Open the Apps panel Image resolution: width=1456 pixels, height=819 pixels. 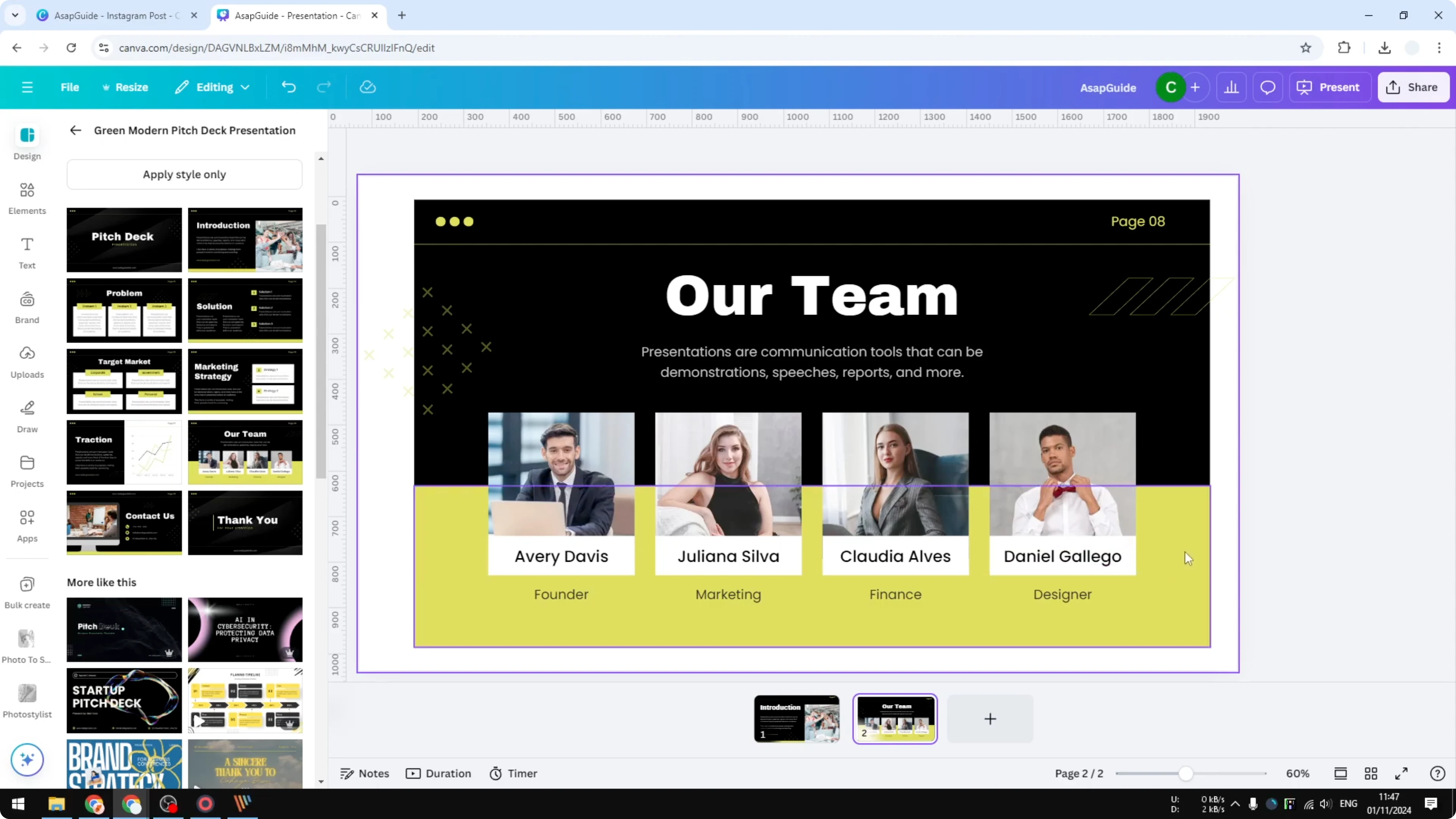coord(27,525)
